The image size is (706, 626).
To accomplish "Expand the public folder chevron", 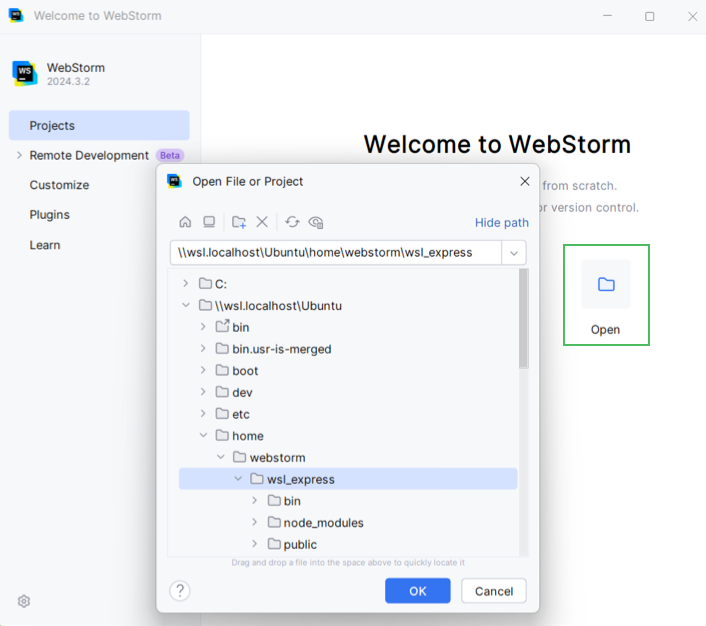I will (x=254, y=544).
